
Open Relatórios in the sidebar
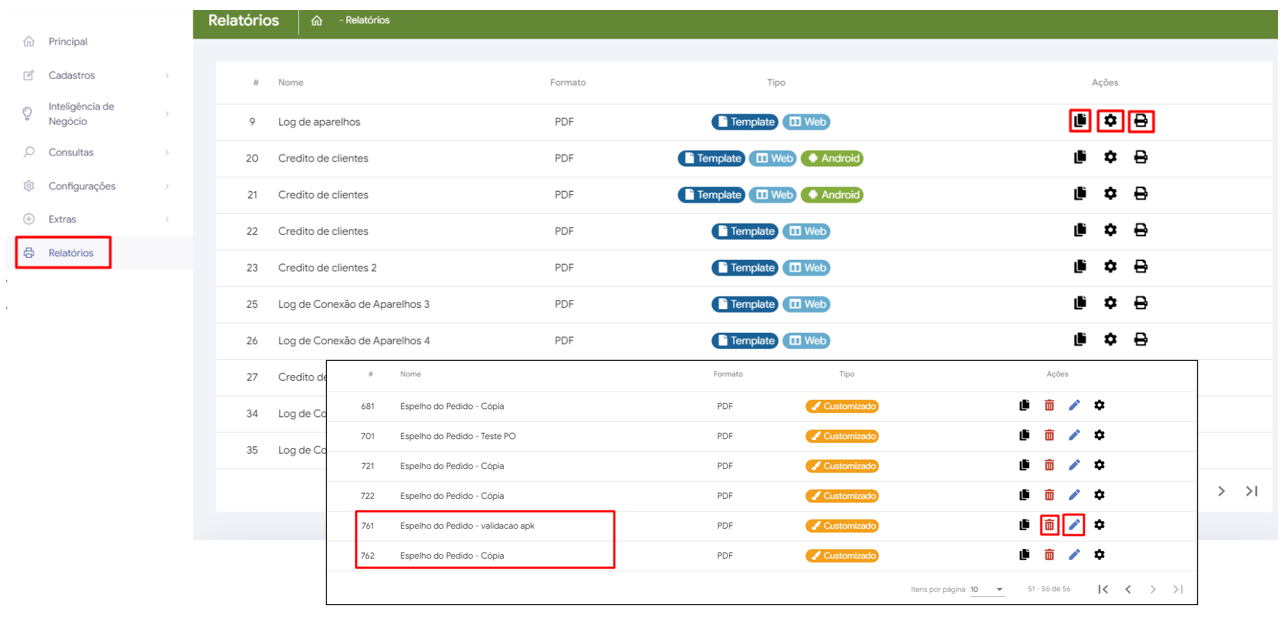70,253
